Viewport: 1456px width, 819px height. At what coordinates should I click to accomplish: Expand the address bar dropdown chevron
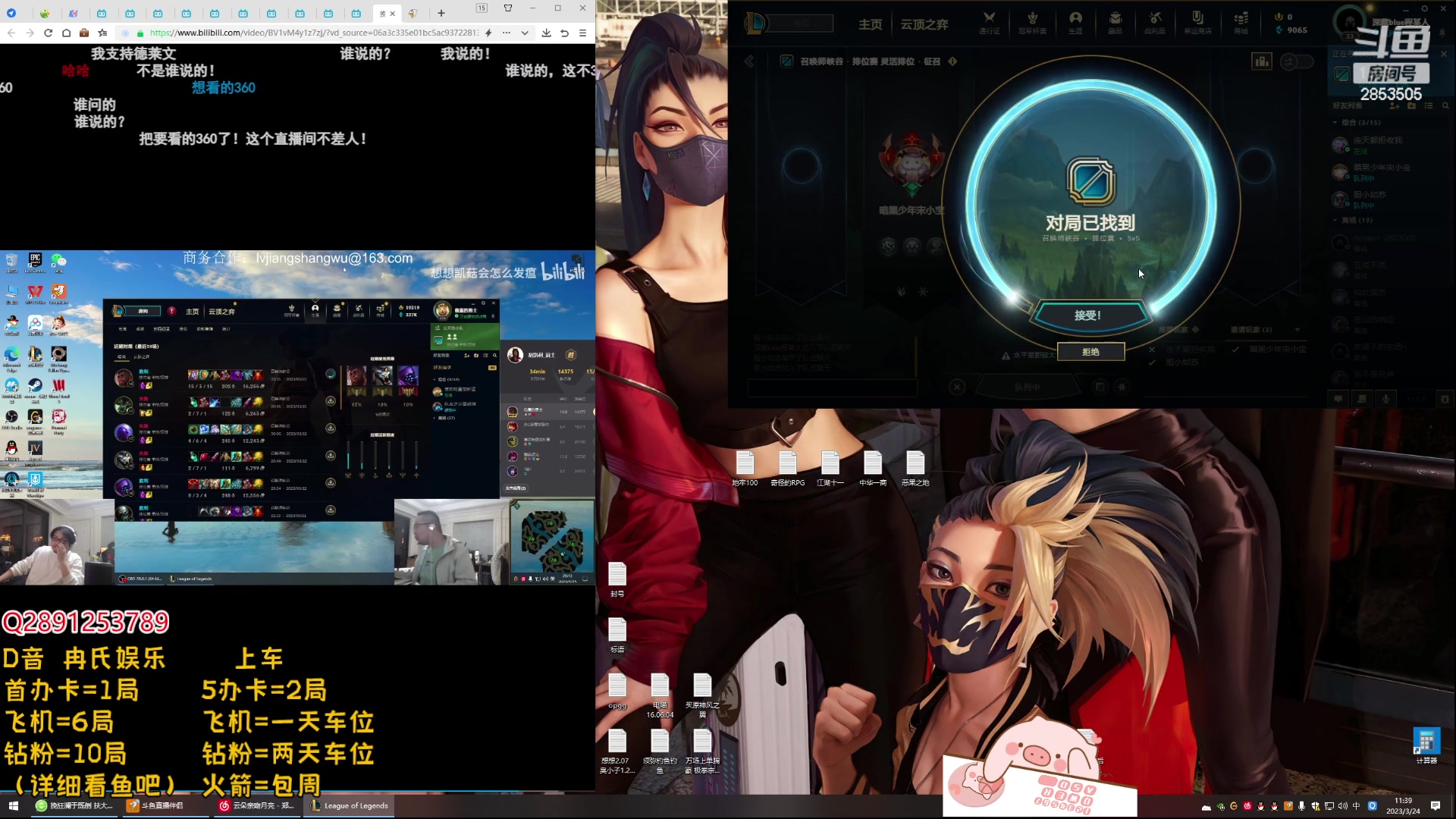tap(525, 33)
